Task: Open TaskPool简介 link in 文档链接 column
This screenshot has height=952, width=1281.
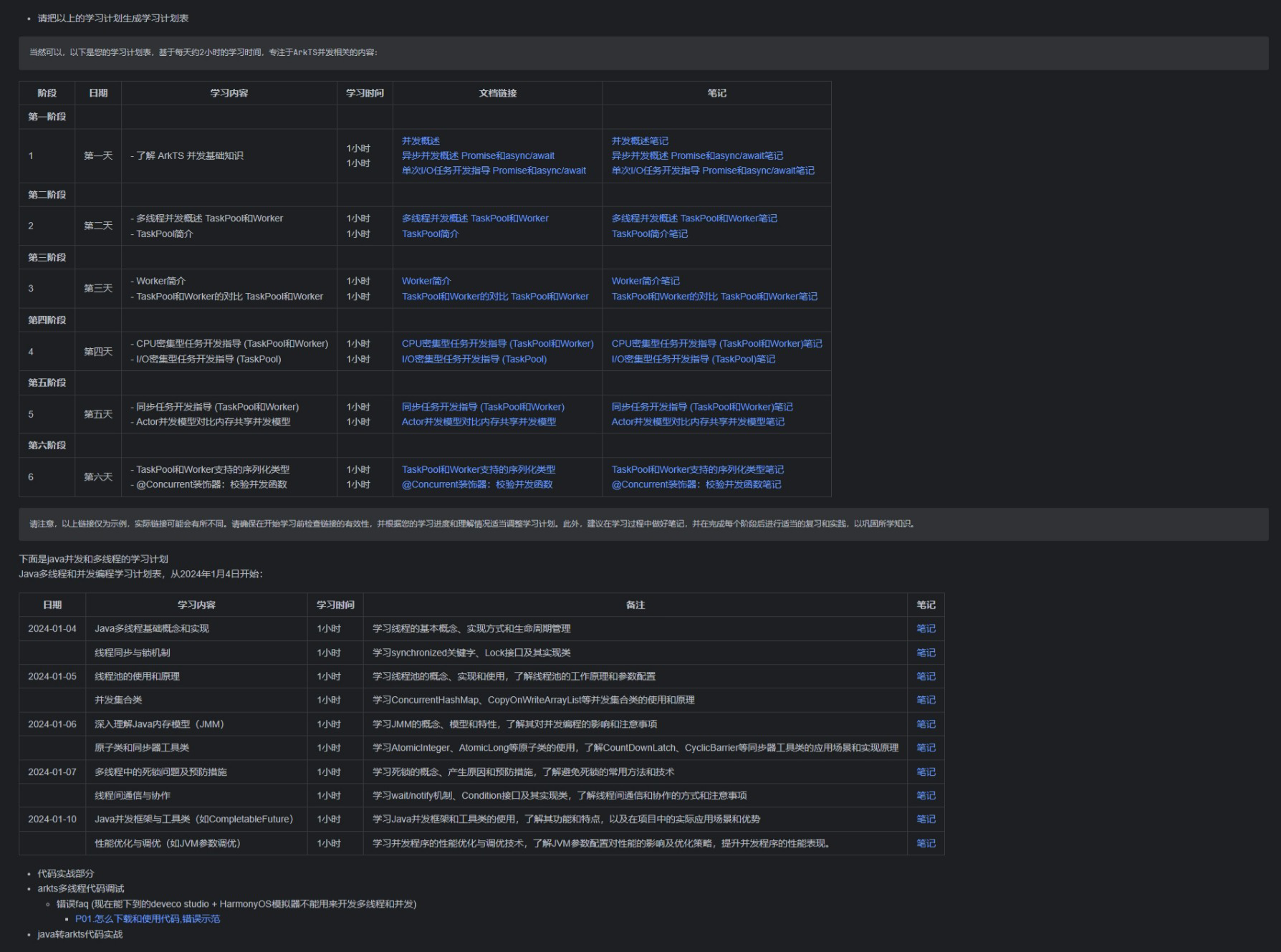Action: tap(430, 234)
